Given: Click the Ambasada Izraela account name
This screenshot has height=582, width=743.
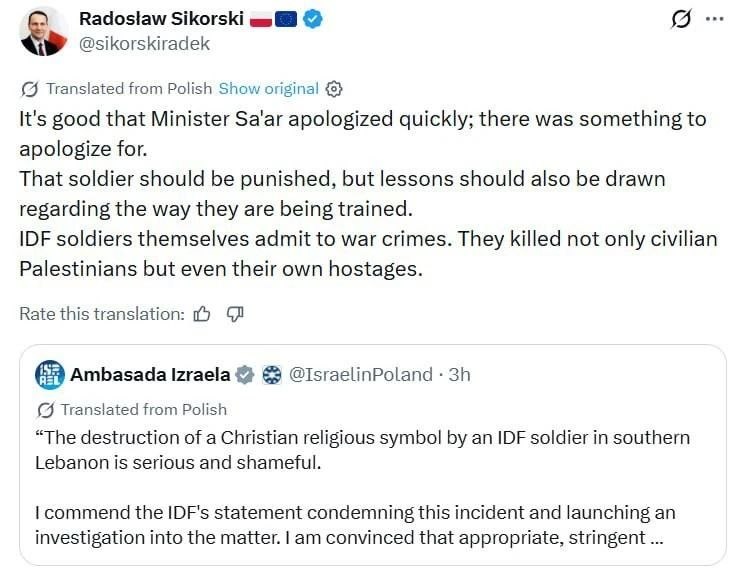Looking at the screenshot, I should 149,375.
